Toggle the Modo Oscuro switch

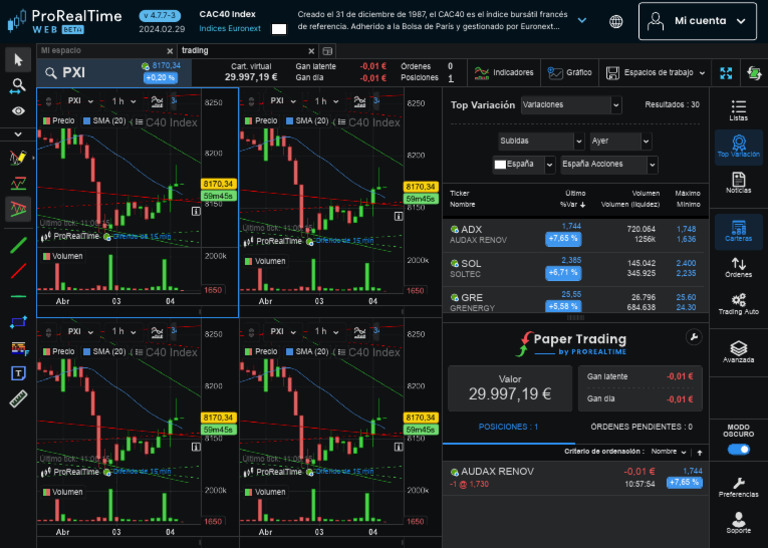(738, 449)
